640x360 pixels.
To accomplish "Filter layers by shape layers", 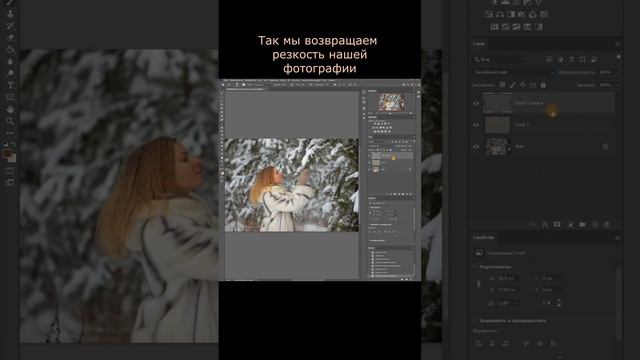I will (582, 60).
